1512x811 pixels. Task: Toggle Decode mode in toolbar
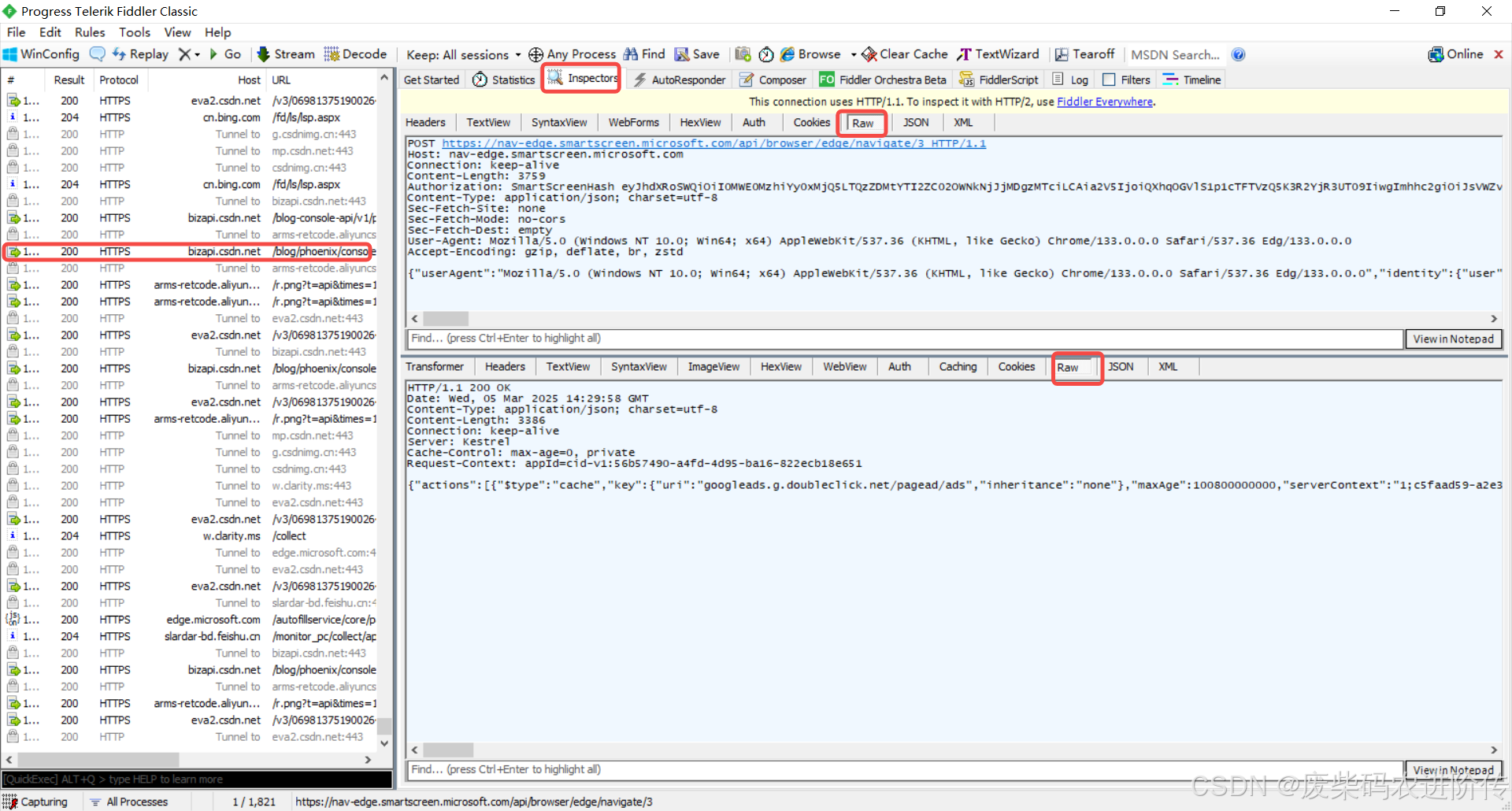(355, 54)
